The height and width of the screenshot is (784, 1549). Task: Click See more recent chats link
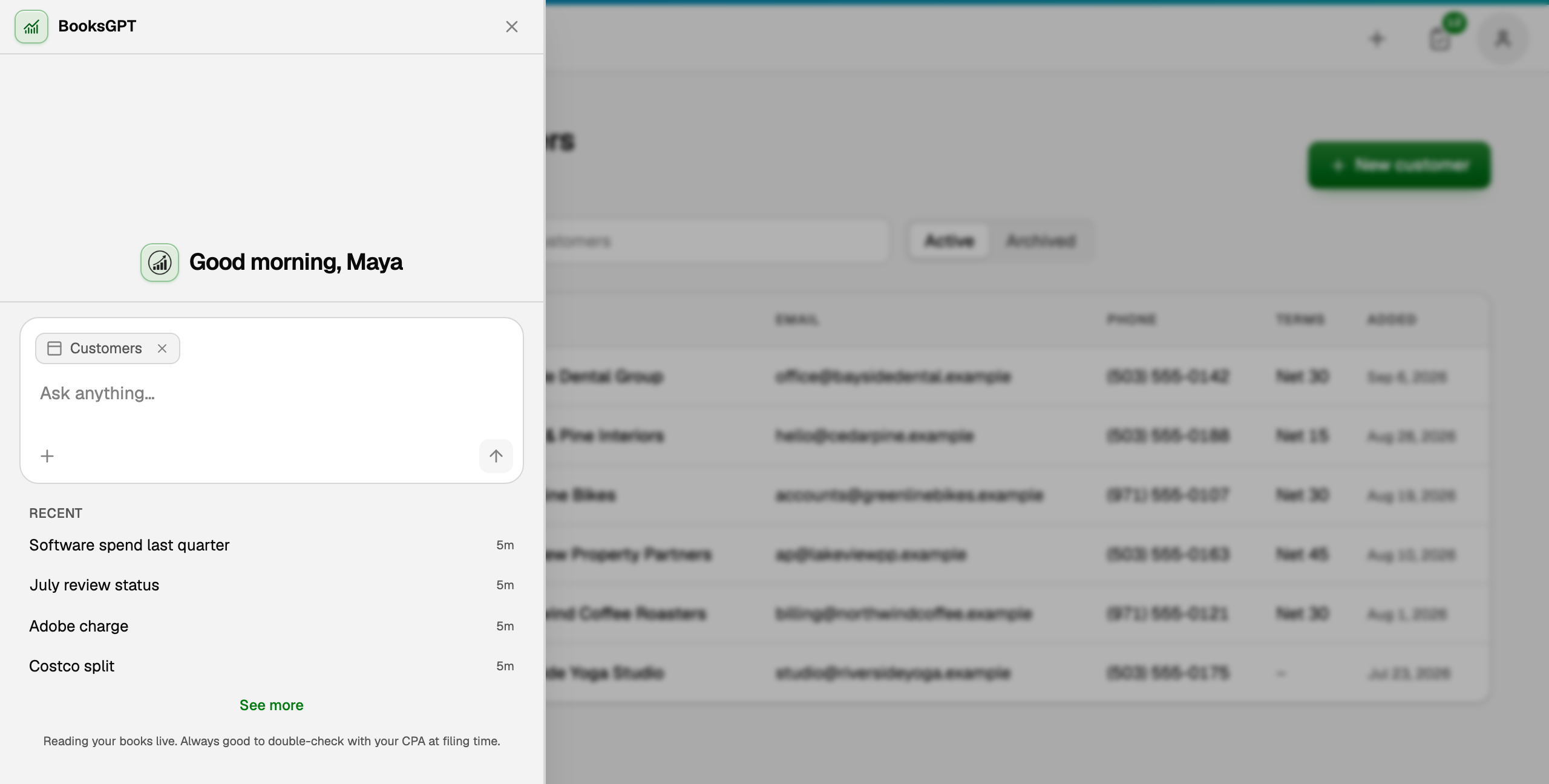coord(271,705)
